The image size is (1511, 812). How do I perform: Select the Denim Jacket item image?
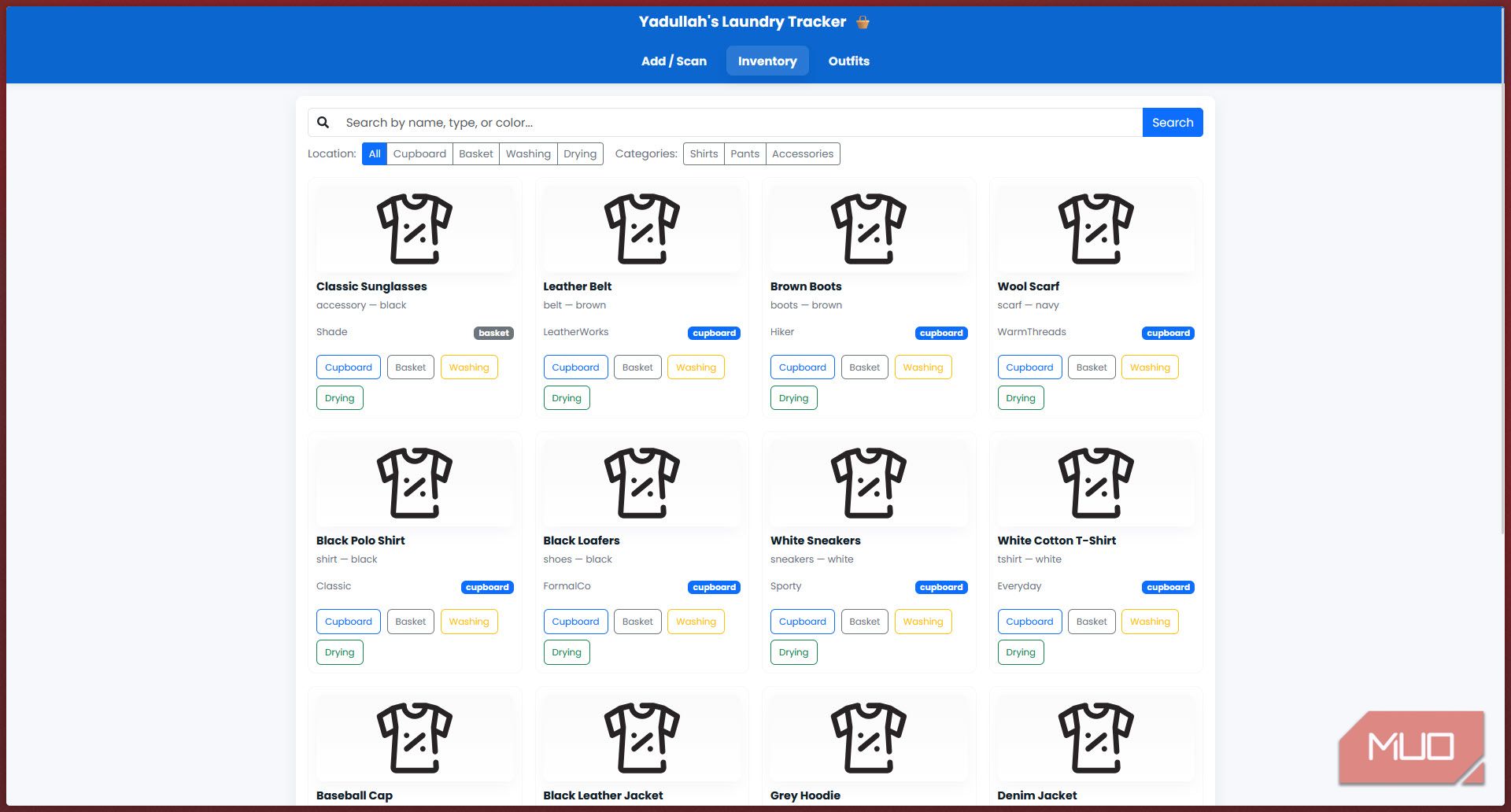point(1095,737)
